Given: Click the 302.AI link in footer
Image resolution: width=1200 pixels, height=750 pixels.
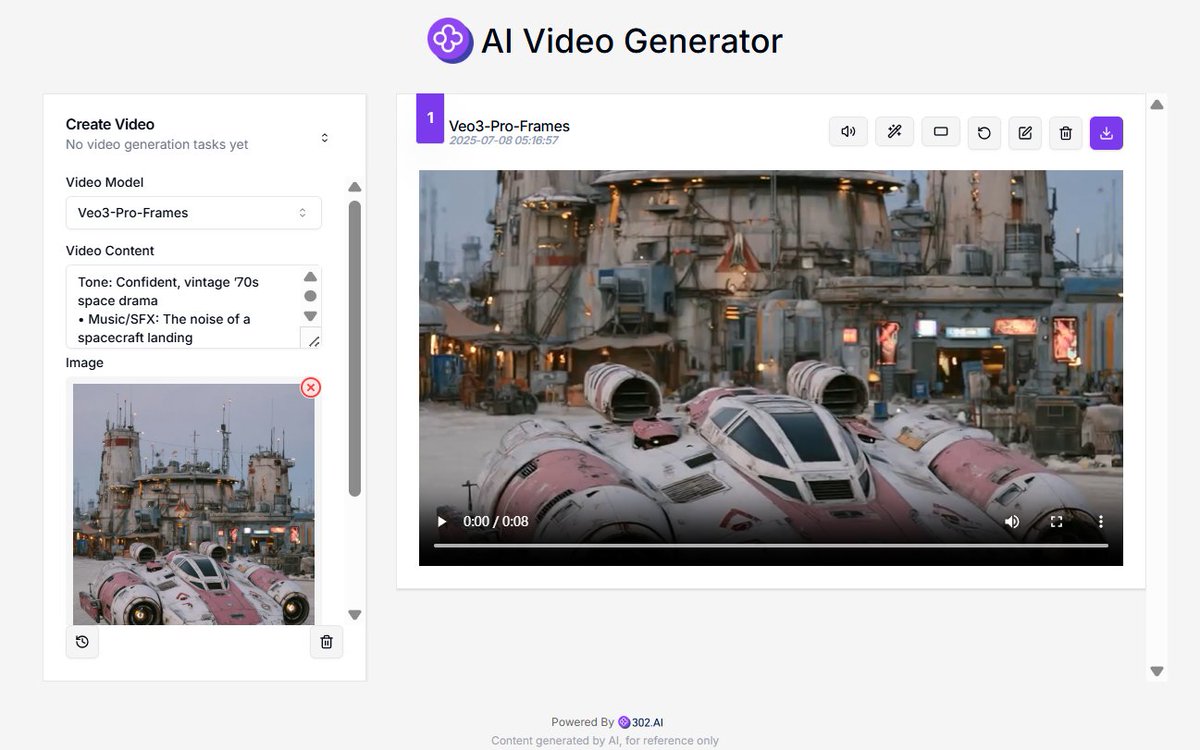Looking at the screenshot, I should click(x=641, y=722).
